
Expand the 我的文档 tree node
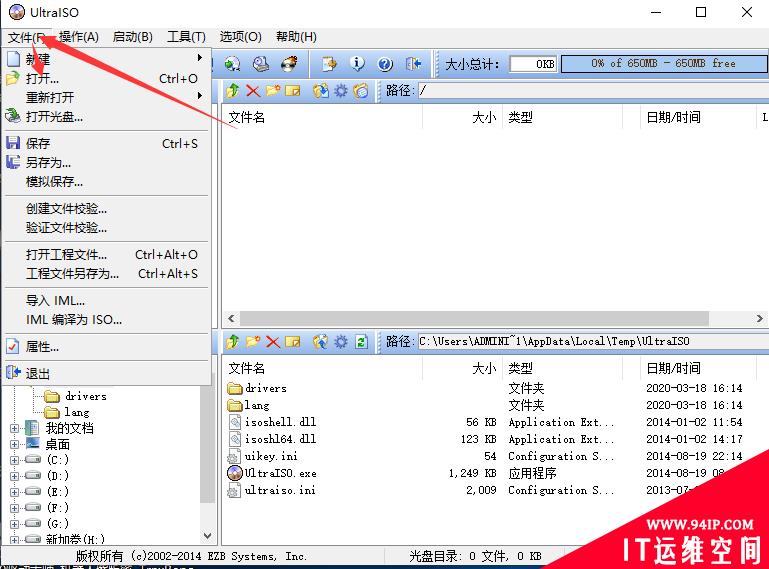(14, 428)
